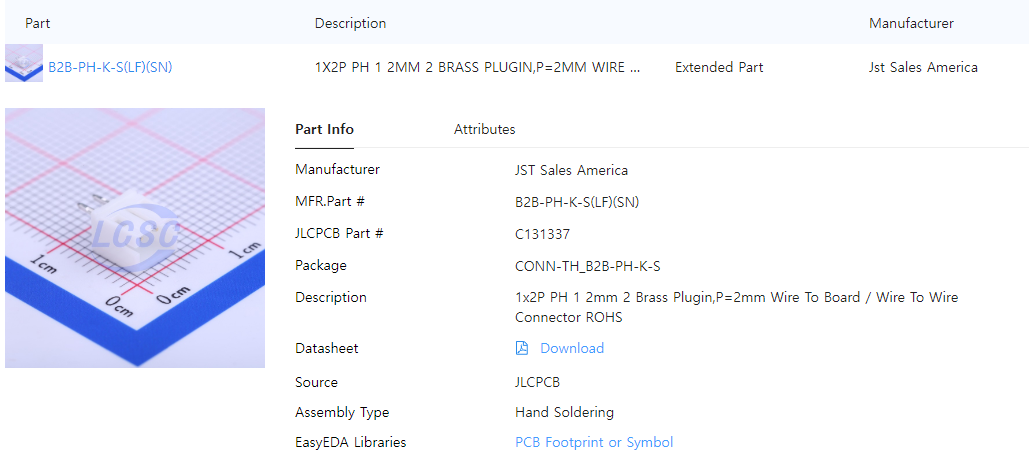1029x465 pixels.
Task: Click the MFR.Part # label
Action: [329, 202]
